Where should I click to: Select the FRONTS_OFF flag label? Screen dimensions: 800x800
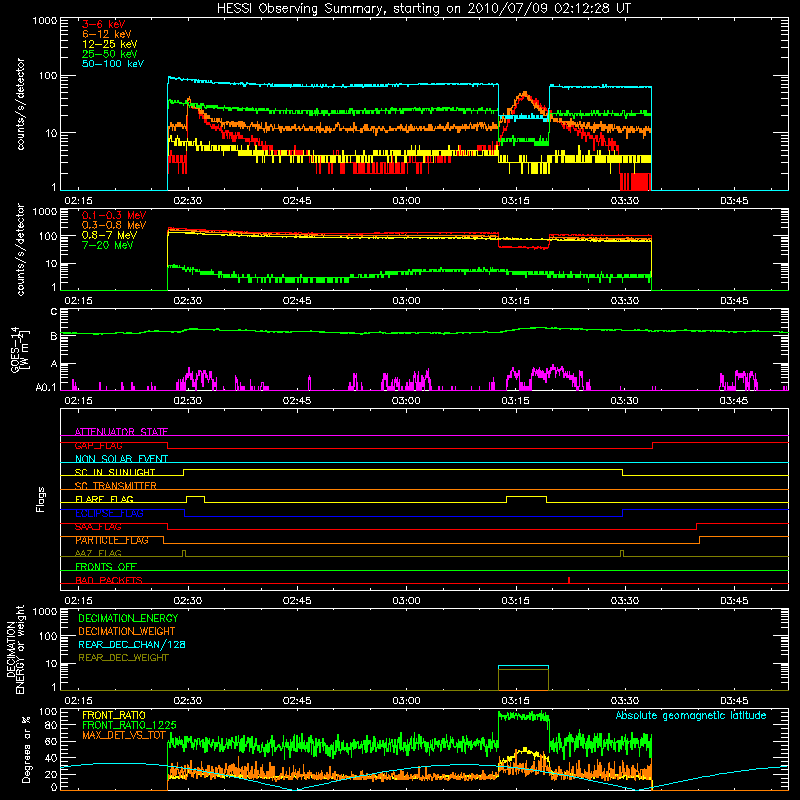click(106, 567)
